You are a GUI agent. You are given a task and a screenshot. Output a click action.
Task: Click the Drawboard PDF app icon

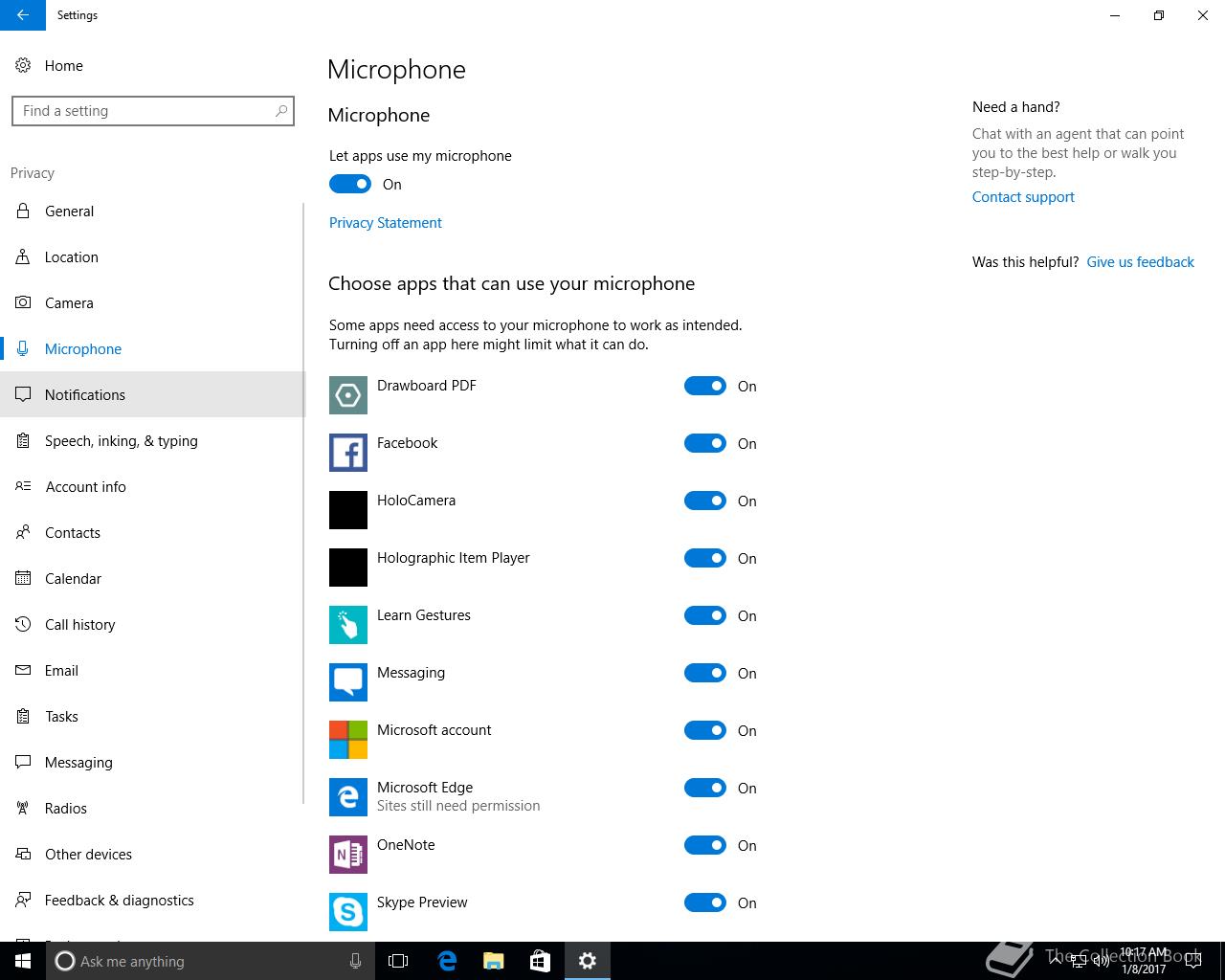point(348,395)
